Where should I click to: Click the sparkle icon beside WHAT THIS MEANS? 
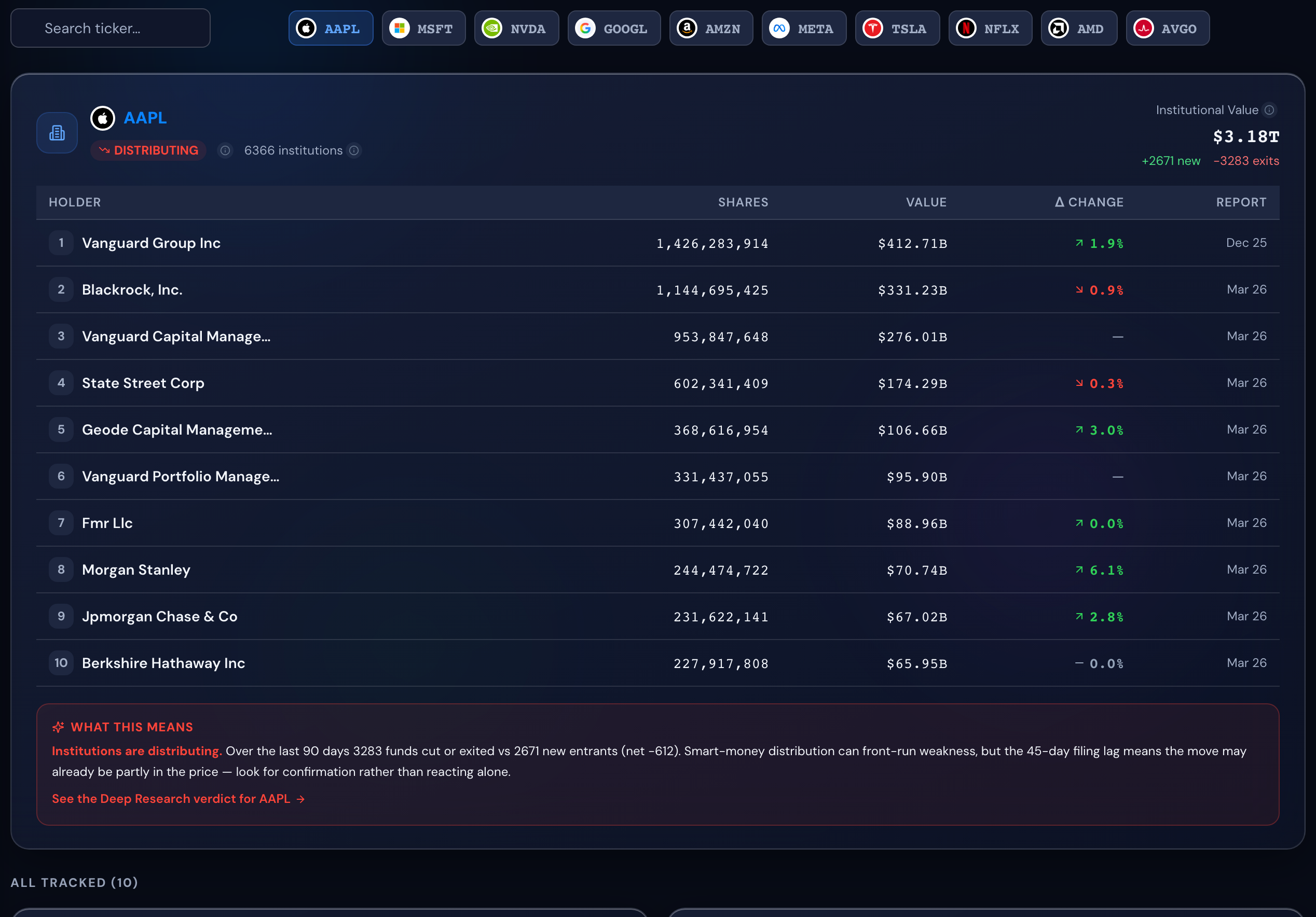pyautogui.click(x=58, y=727)
